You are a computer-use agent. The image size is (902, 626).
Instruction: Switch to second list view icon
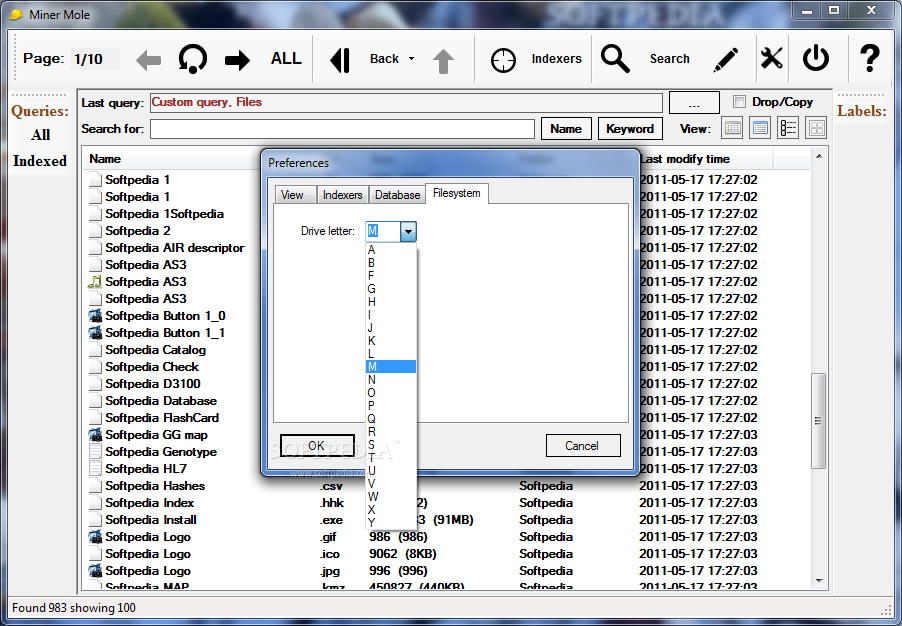click(x=760, y=128)
